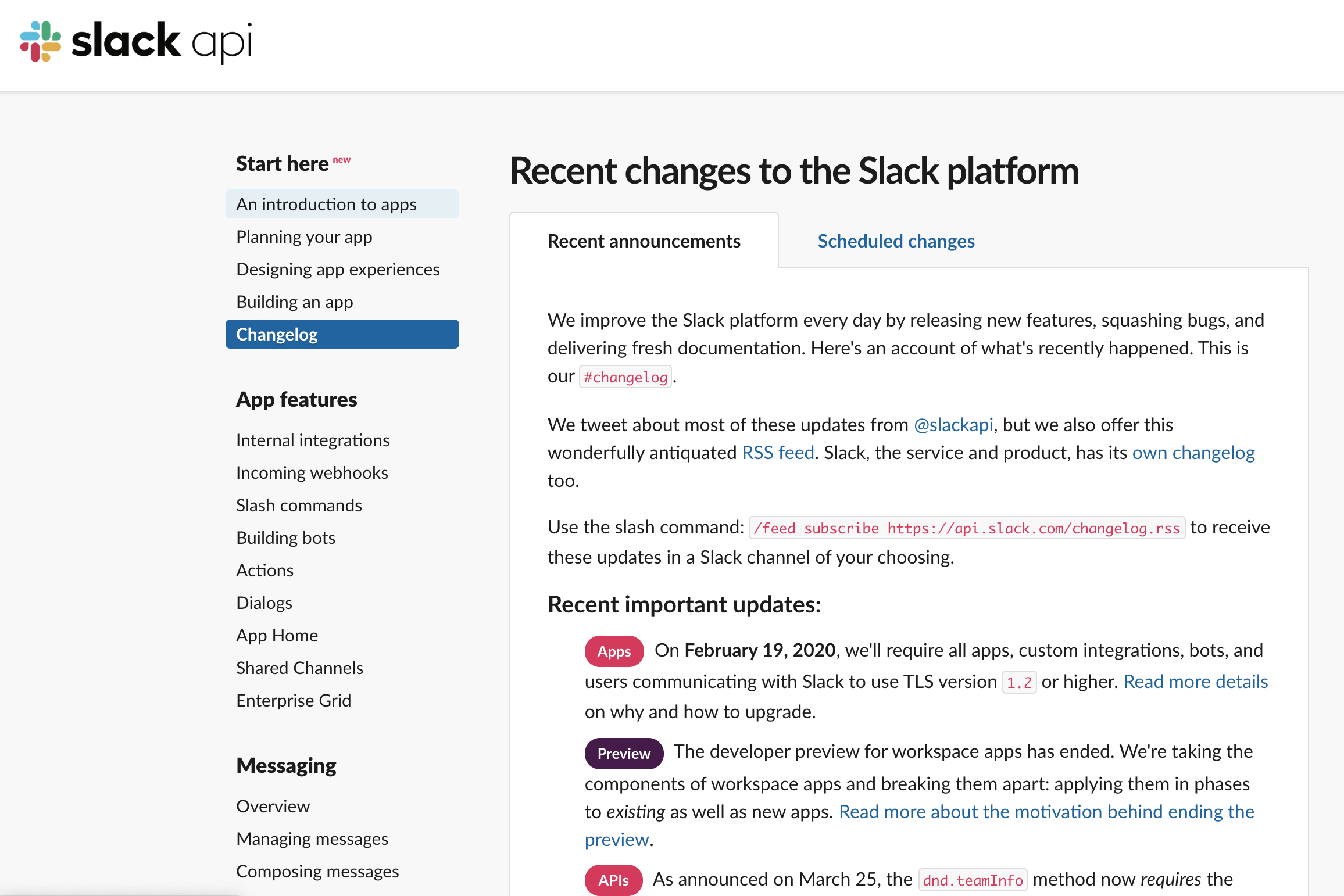Click the red 'APIs' tag badge
1344x896 pixels.
coord(613,880)
